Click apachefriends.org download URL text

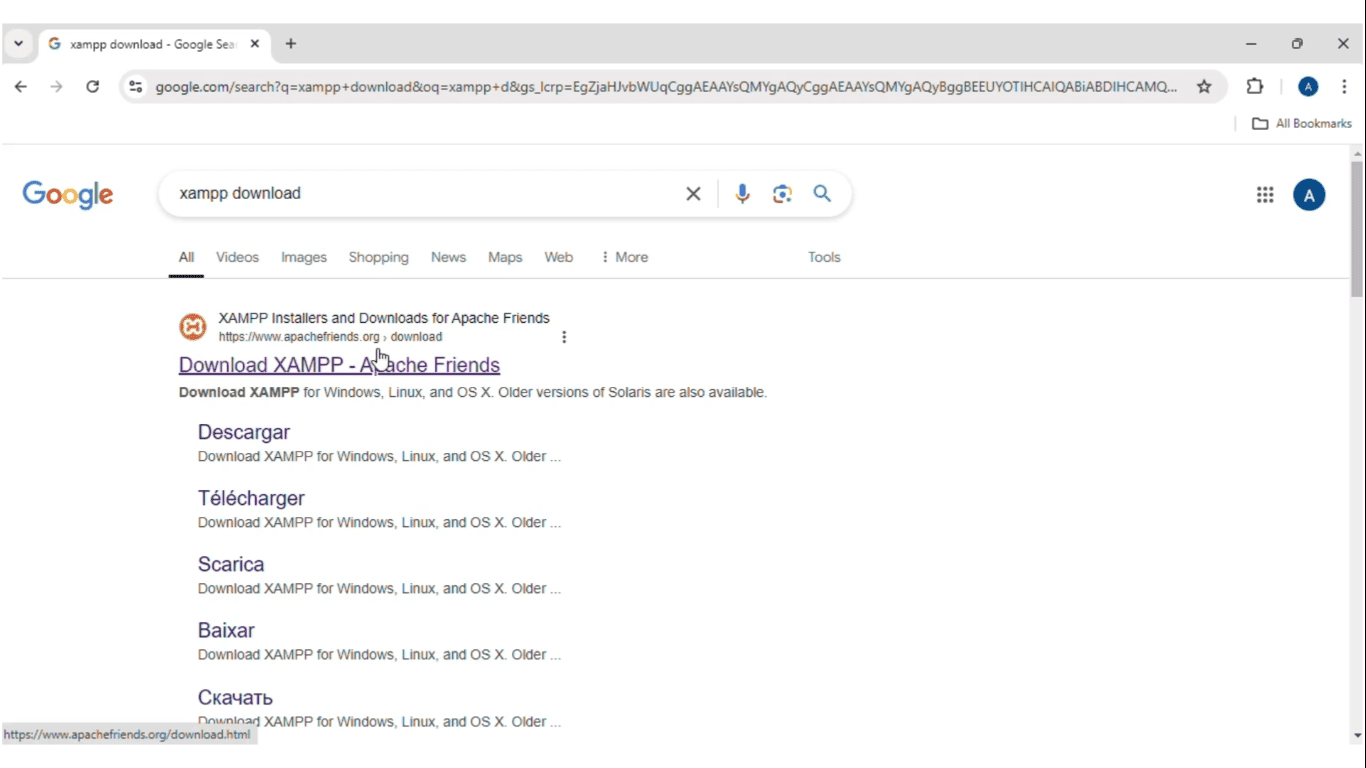click(330, 337)
